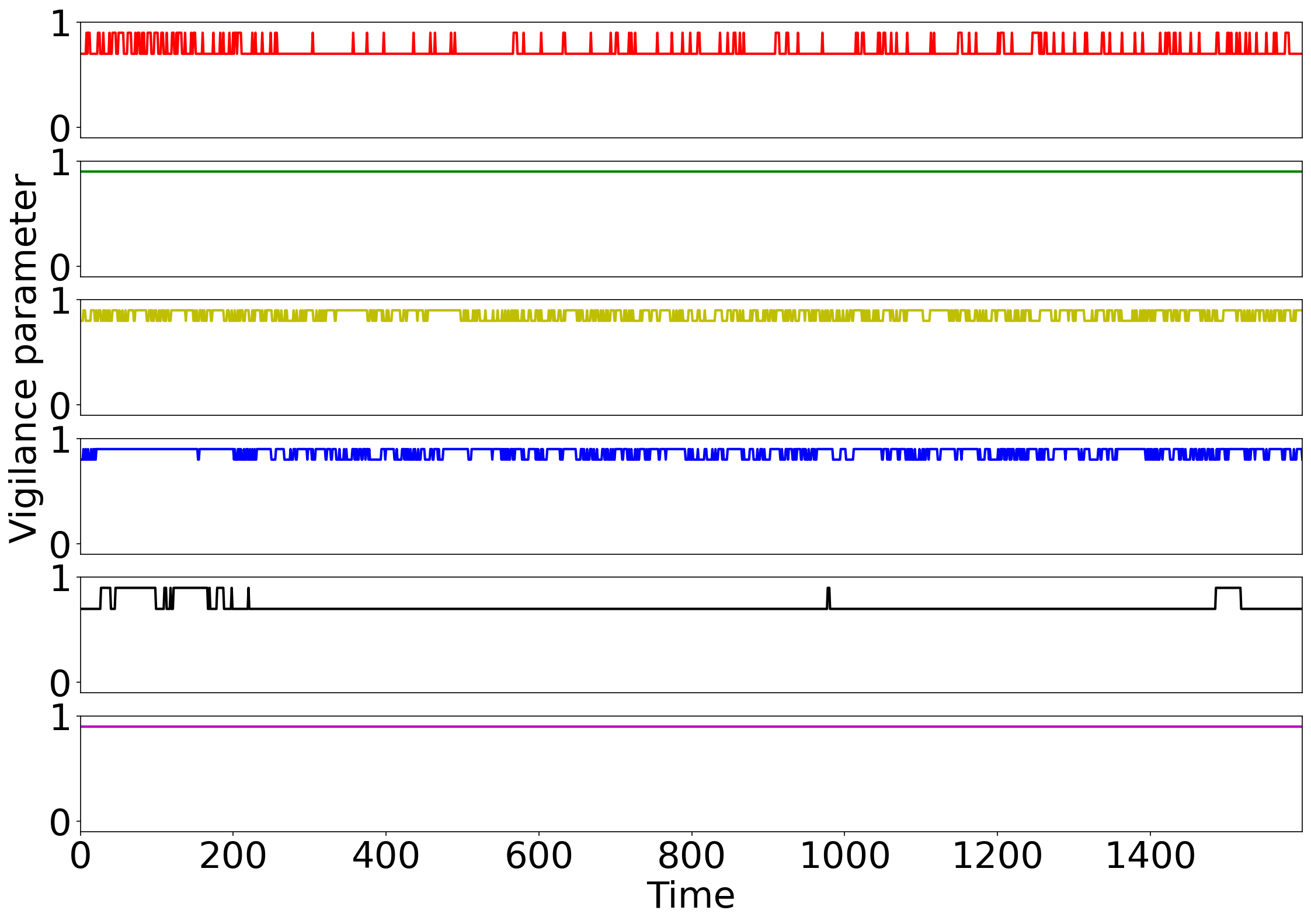
Task: Click the "0" y-tick of the green subplot
Action: [60, 268]
